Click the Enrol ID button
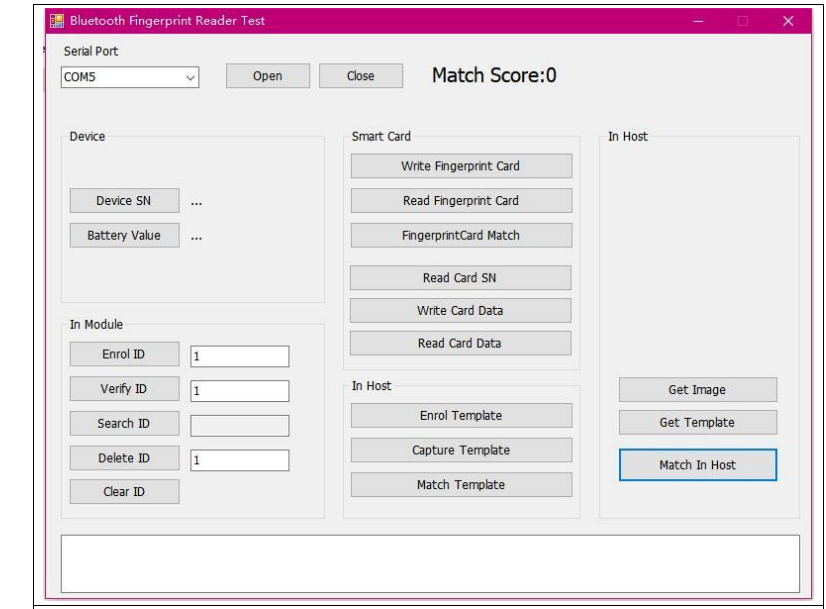This screenshot has width=826, height=609. tap(124, 355)
